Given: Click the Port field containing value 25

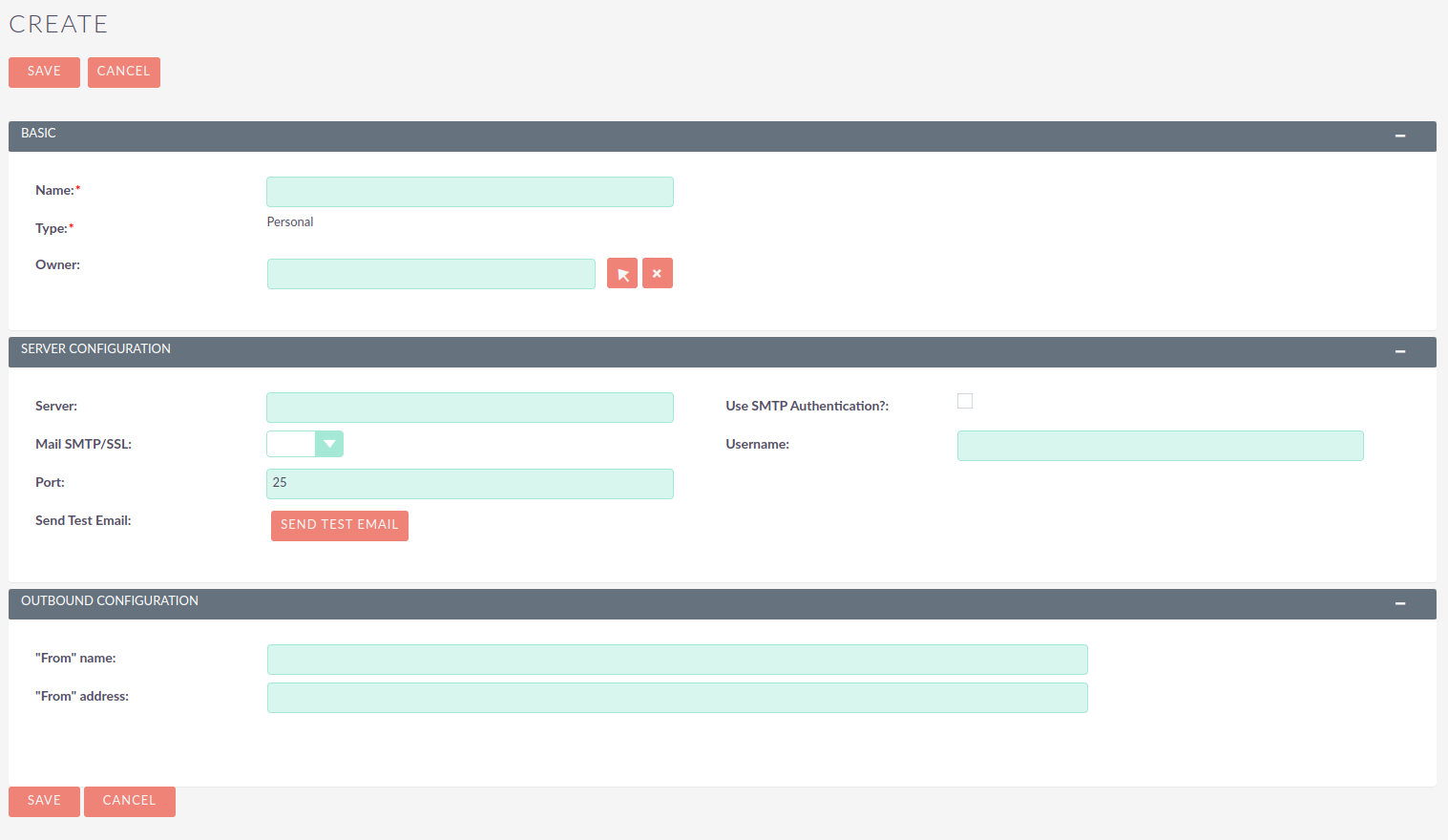Looking at the screenshot, I should pyautogui.click(x=469, y=483).
